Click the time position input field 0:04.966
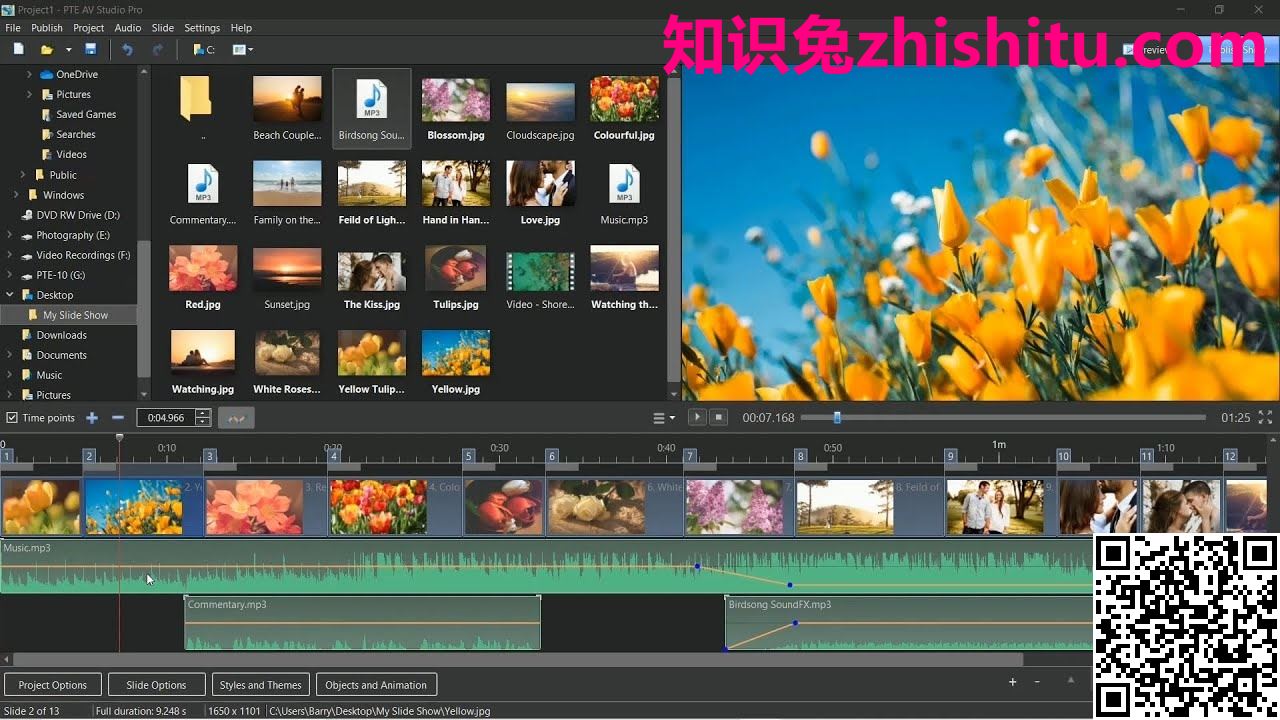 (166, 418)
